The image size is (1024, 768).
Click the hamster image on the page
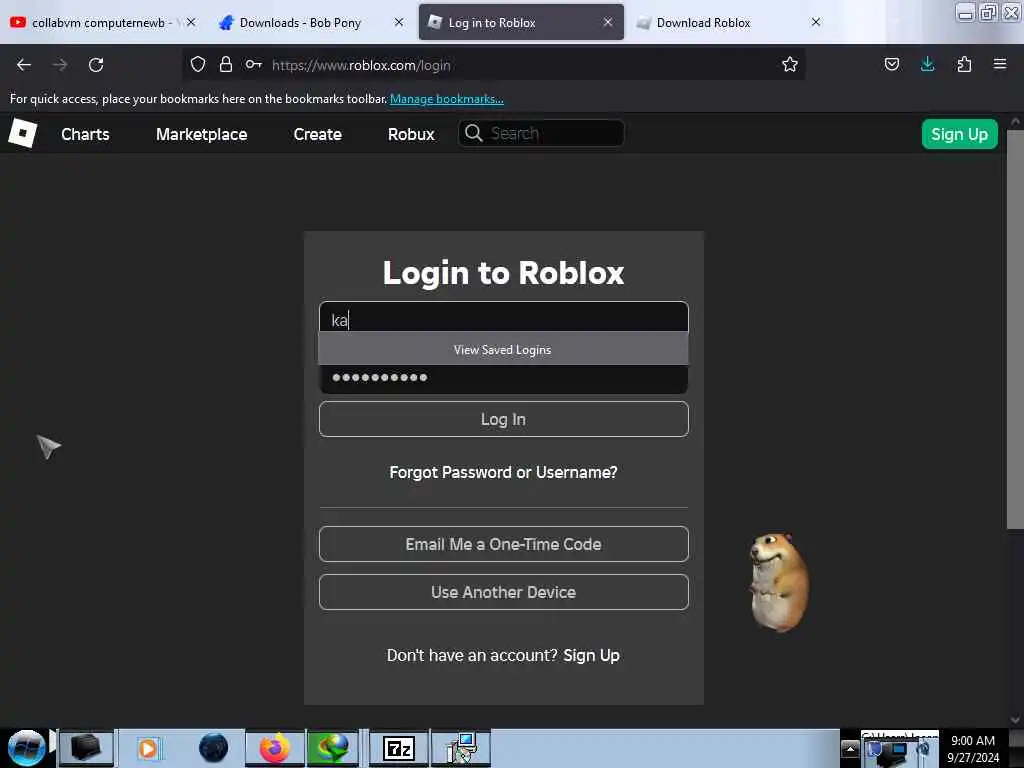pyautogui.click(x=779, y=582)
